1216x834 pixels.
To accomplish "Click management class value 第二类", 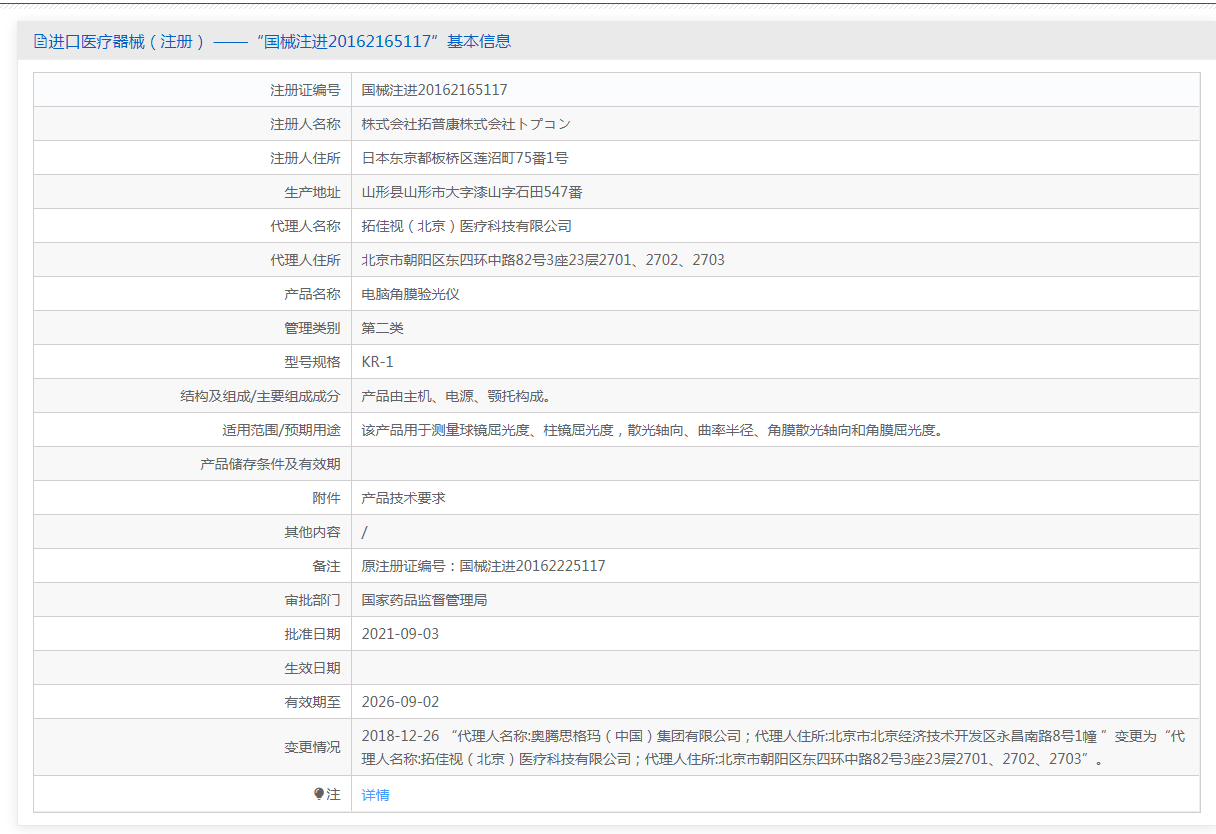I will point(383,328).
